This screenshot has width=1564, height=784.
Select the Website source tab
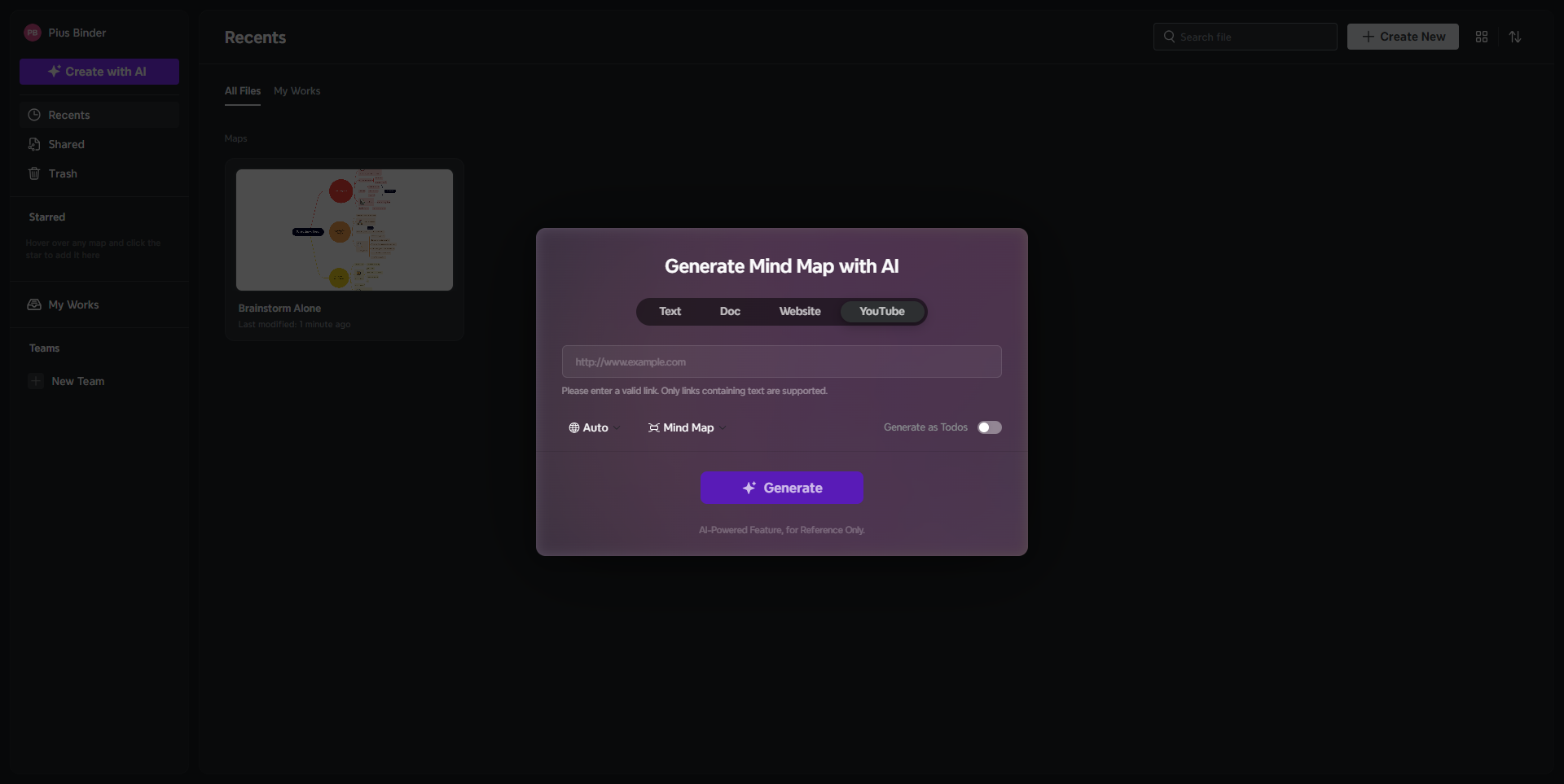point(799,311)
